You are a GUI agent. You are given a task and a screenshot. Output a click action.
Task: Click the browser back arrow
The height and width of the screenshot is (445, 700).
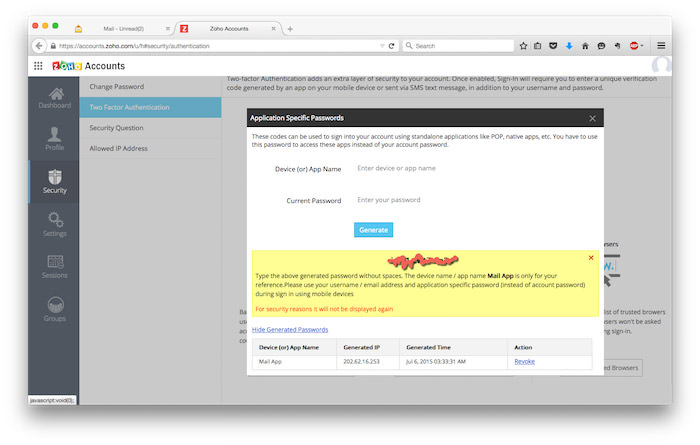[39, 46]
